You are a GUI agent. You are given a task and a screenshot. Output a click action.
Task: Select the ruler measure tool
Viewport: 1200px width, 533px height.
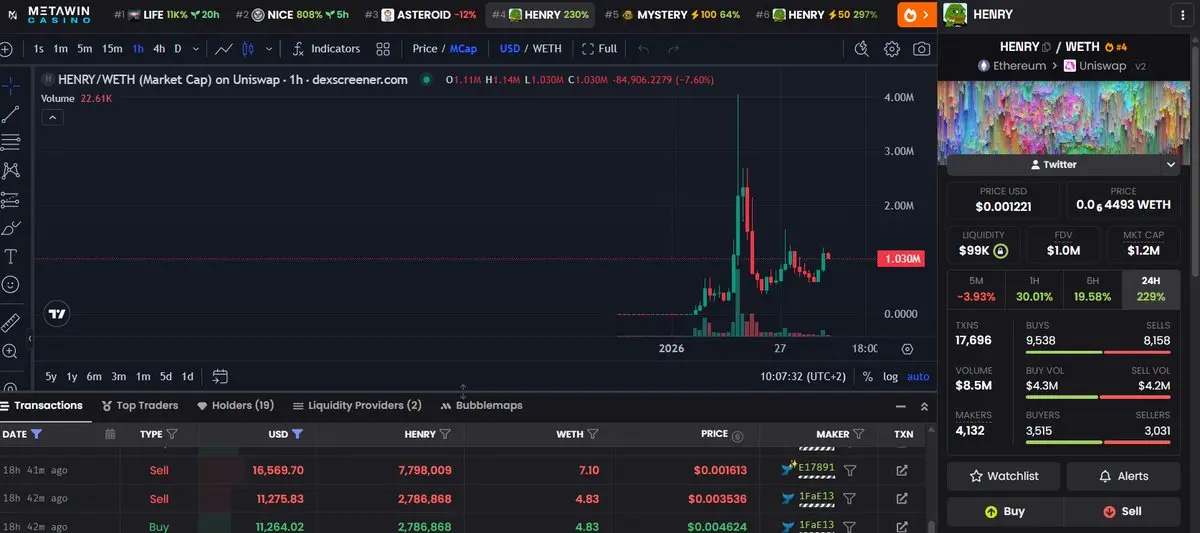coord(10,323)
